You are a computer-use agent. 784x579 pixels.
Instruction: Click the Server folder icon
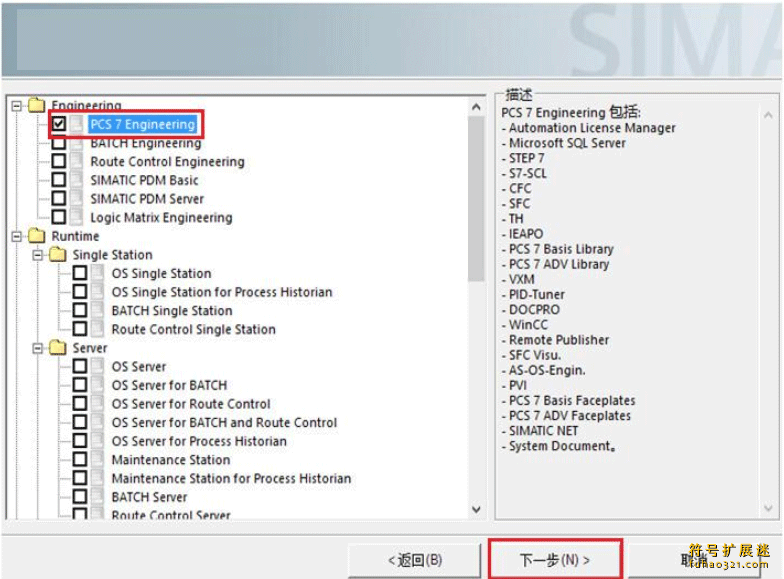point(58,348)
